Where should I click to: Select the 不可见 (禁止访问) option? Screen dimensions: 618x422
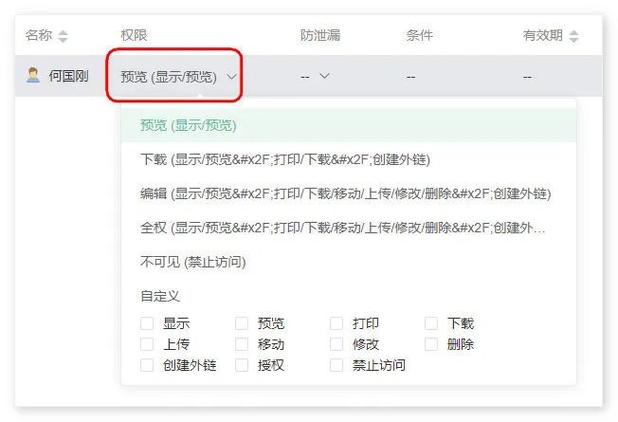coord(348,262)
